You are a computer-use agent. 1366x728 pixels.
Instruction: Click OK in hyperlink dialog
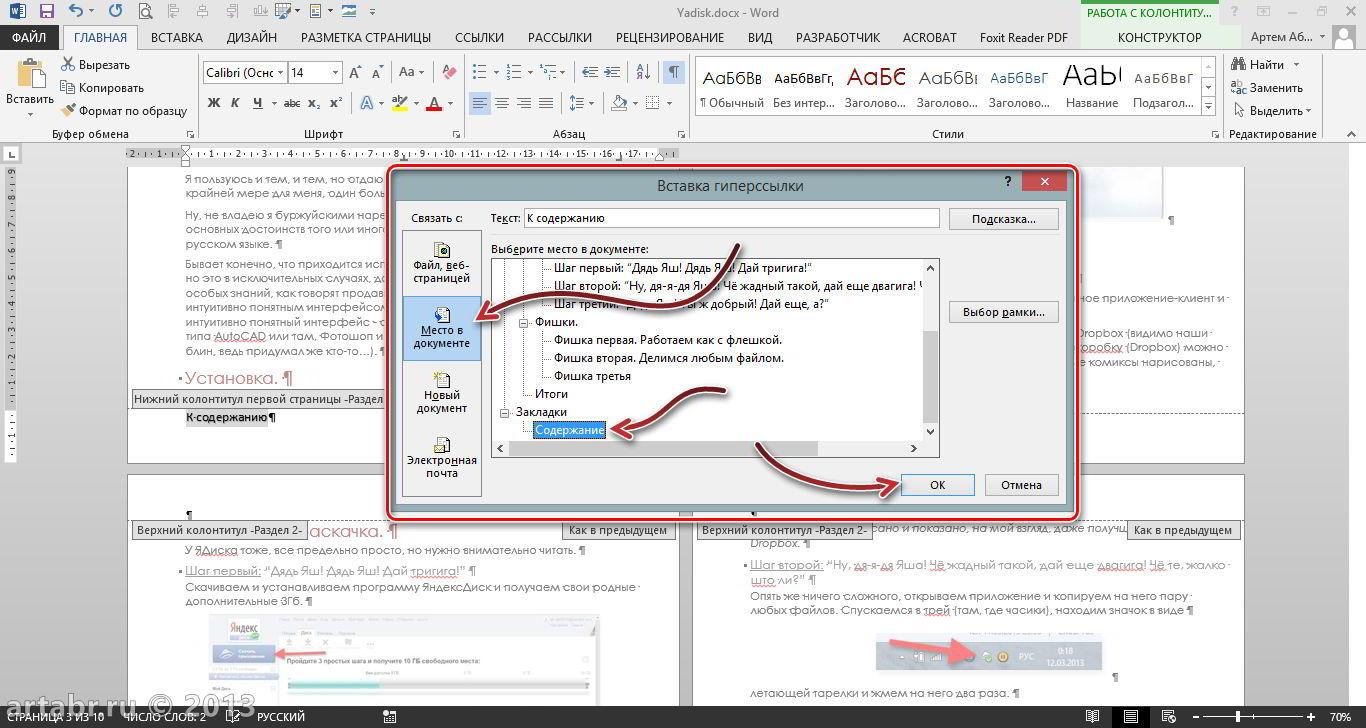(x=937, y=485)
